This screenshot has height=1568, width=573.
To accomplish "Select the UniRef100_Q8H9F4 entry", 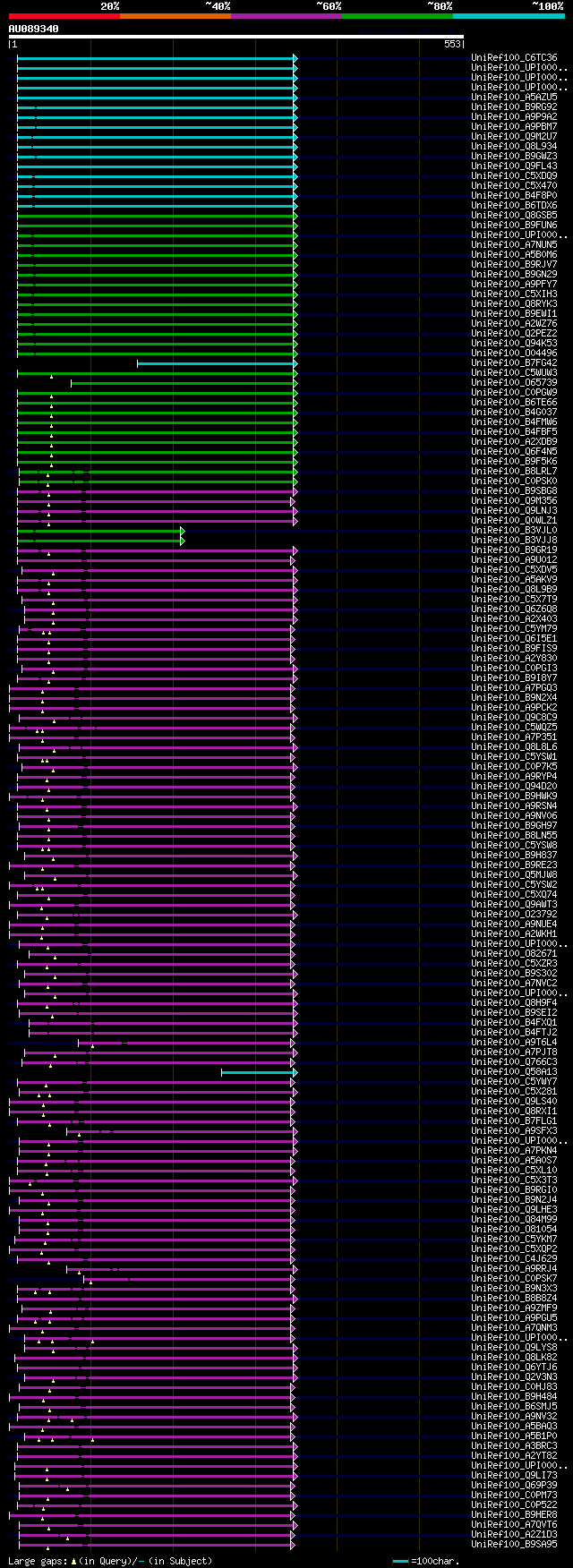I will (514, 1003).
